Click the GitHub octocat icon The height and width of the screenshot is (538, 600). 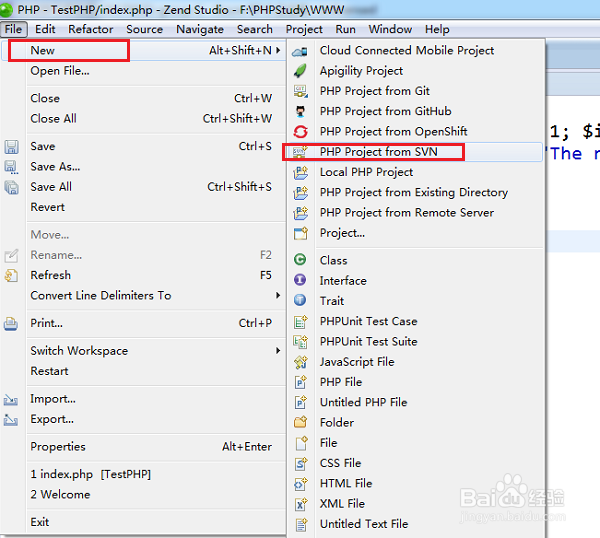300,111
